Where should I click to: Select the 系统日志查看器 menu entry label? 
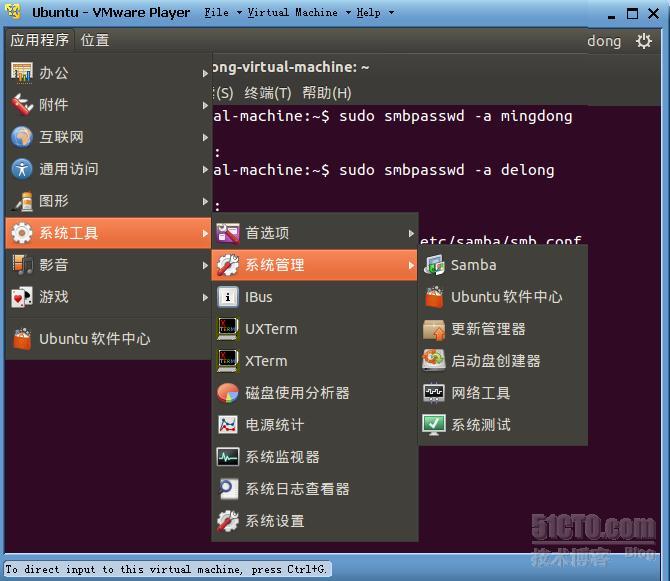coord(297,489)
